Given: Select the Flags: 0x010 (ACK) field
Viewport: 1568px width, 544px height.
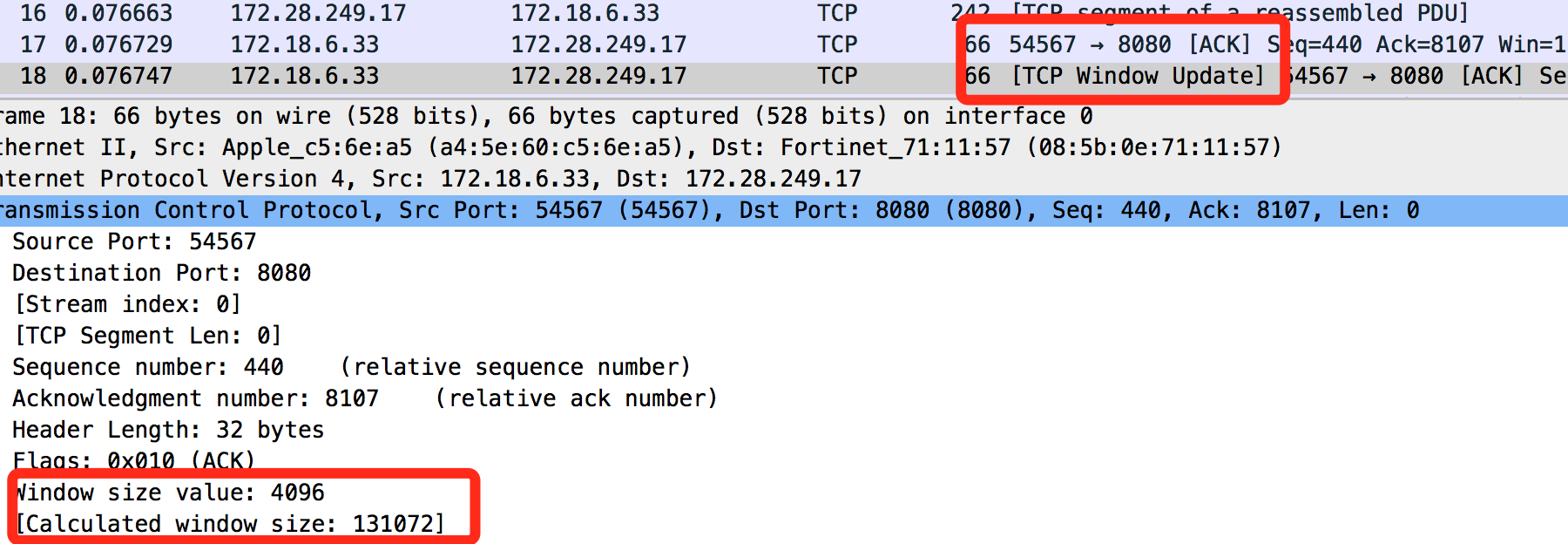Looking at the screenshot, I should click(x=134, y=459).
